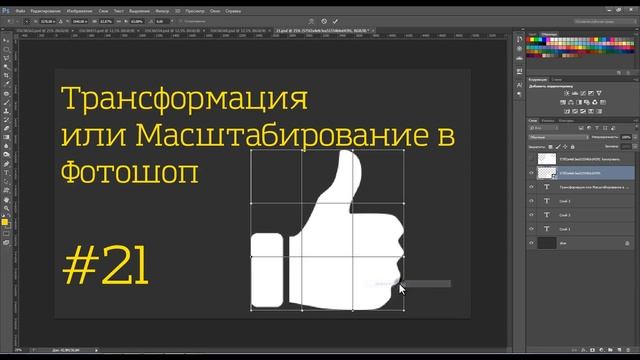Select the Pen tool
The height and width of the screenshot is (360, 640).
coord(6,164)
